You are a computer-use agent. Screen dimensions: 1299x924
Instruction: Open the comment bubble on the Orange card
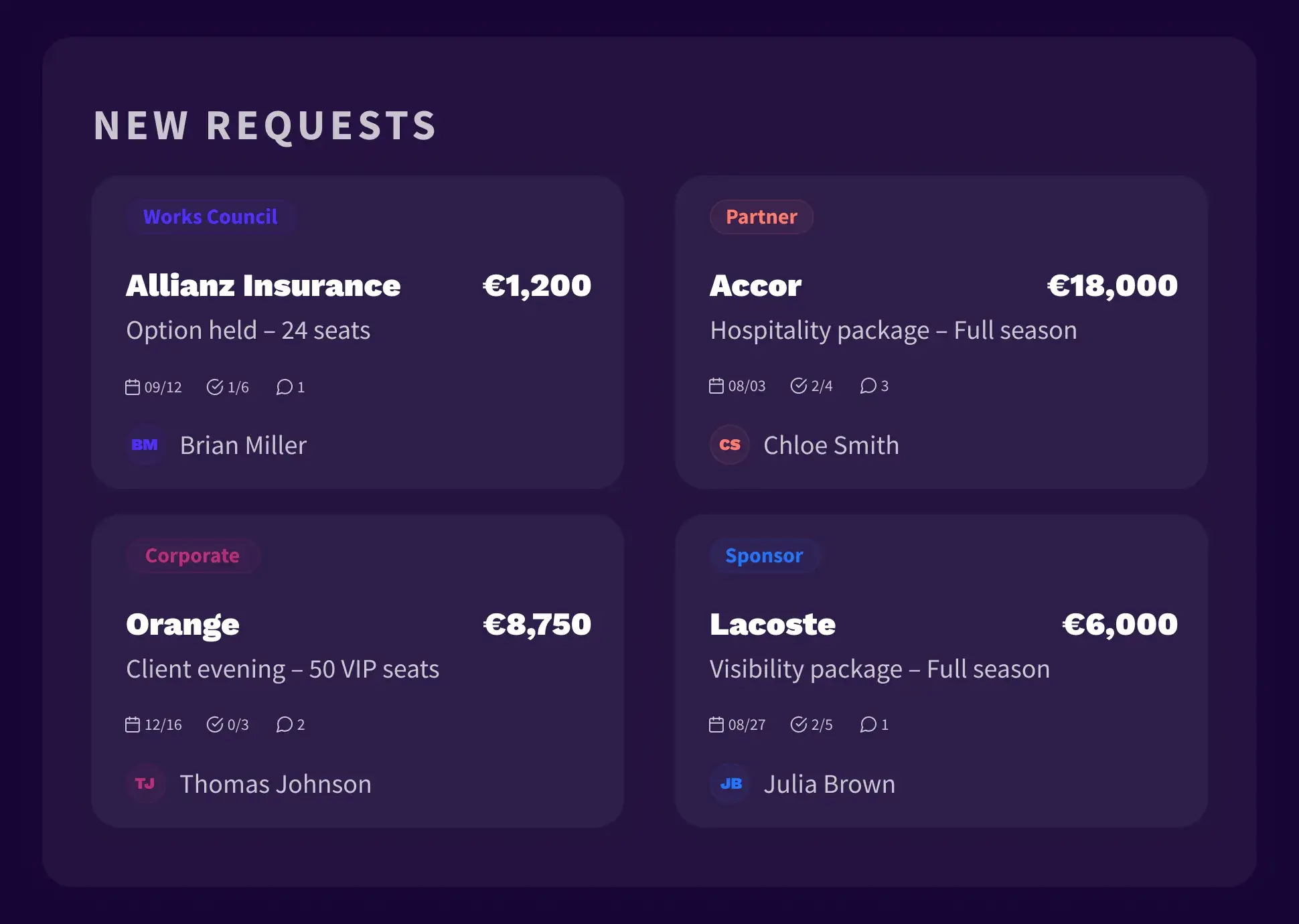tap(285, 724)
